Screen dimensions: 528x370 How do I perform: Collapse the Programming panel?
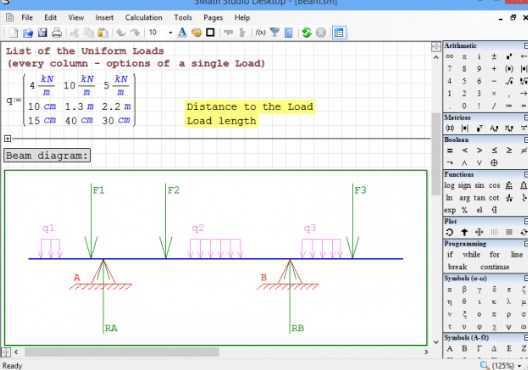click(x=525, y=243)
